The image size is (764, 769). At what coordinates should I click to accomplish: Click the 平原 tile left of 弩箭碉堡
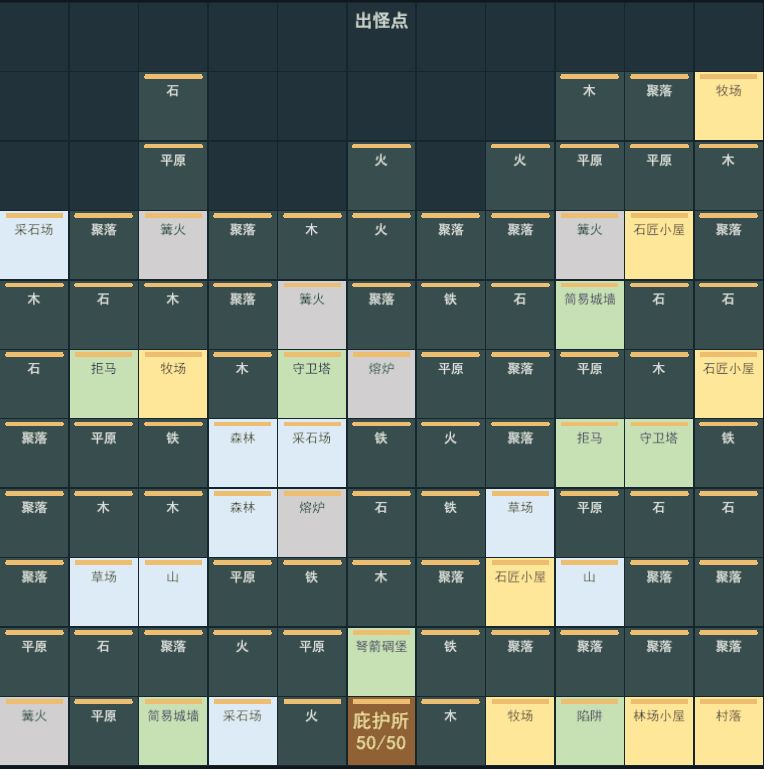(x=311, y=661)
